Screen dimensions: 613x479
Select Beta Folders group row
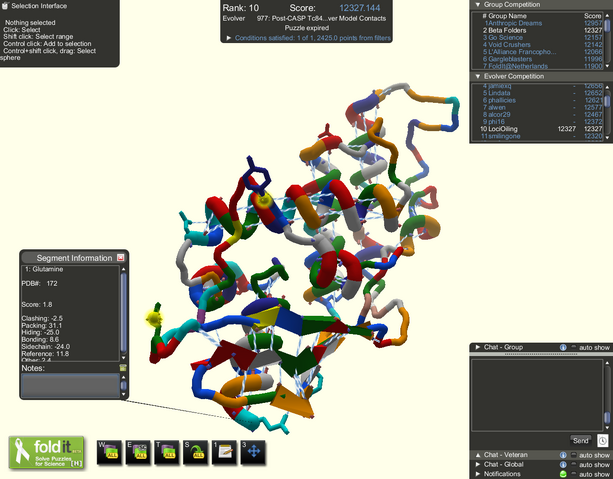[x=538, y=30]
